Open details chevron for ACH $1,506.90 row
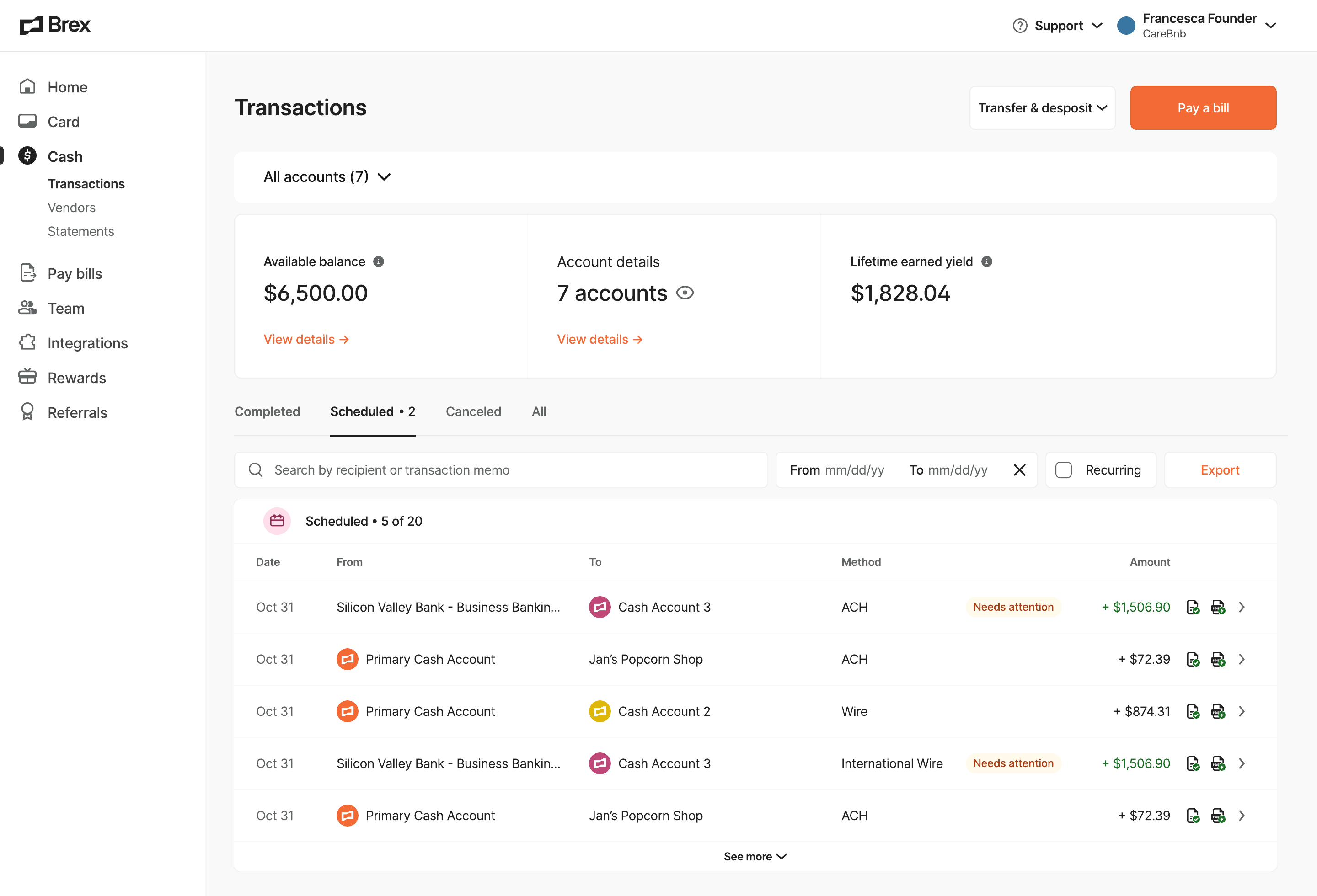Image resolution: width=1317 pixels, height=896 pixels. click(1242, 607)
